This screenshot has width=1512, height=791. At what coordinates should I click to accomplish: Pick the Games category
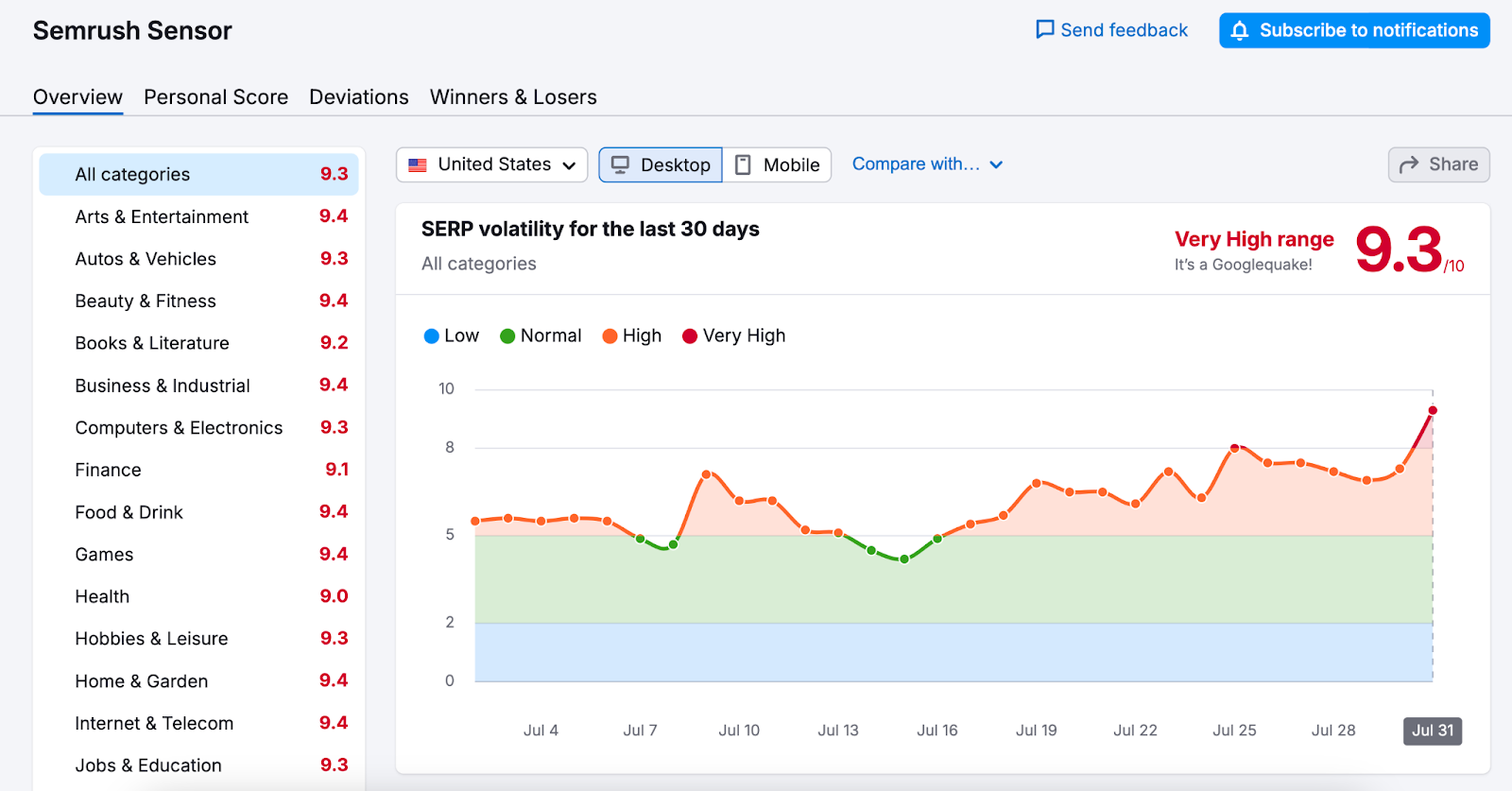(198, 555)
